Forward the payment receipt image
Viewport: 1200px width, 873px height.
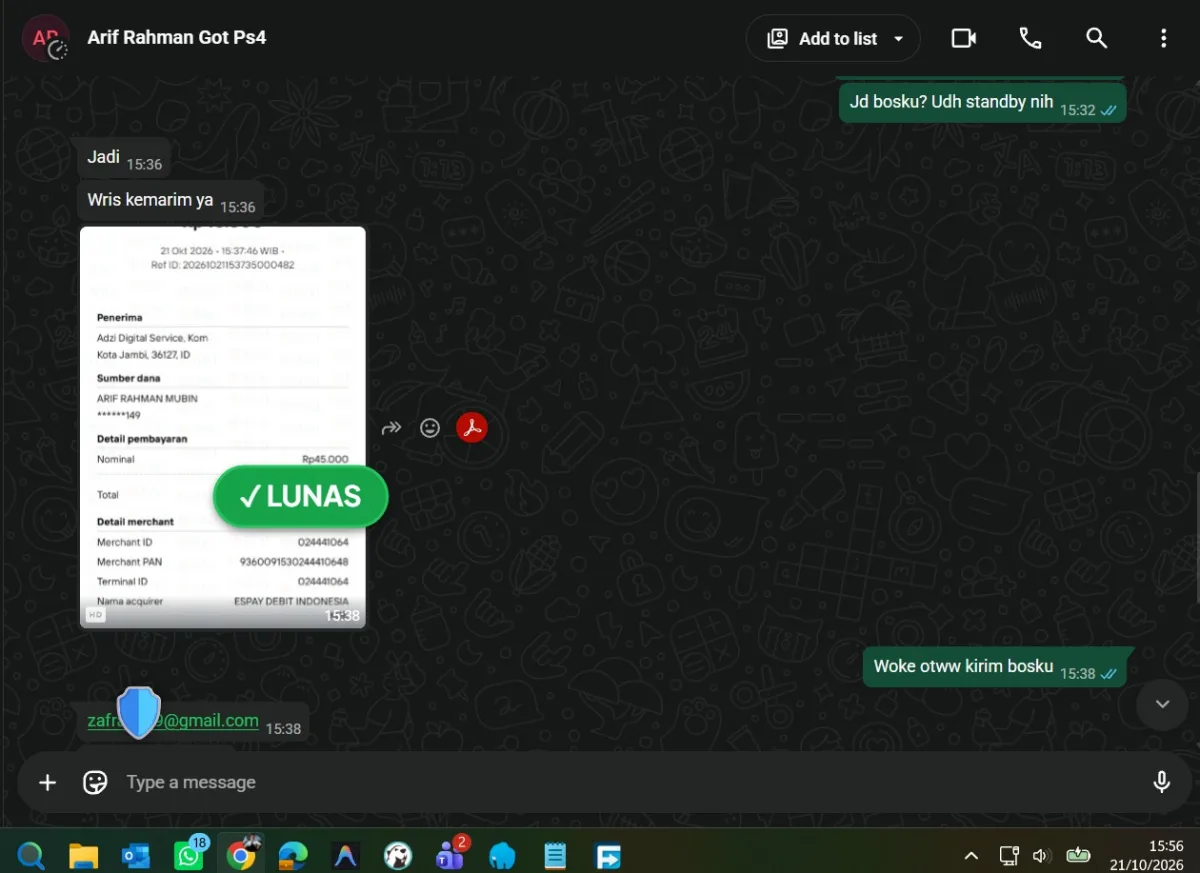[x=391, y=428]
